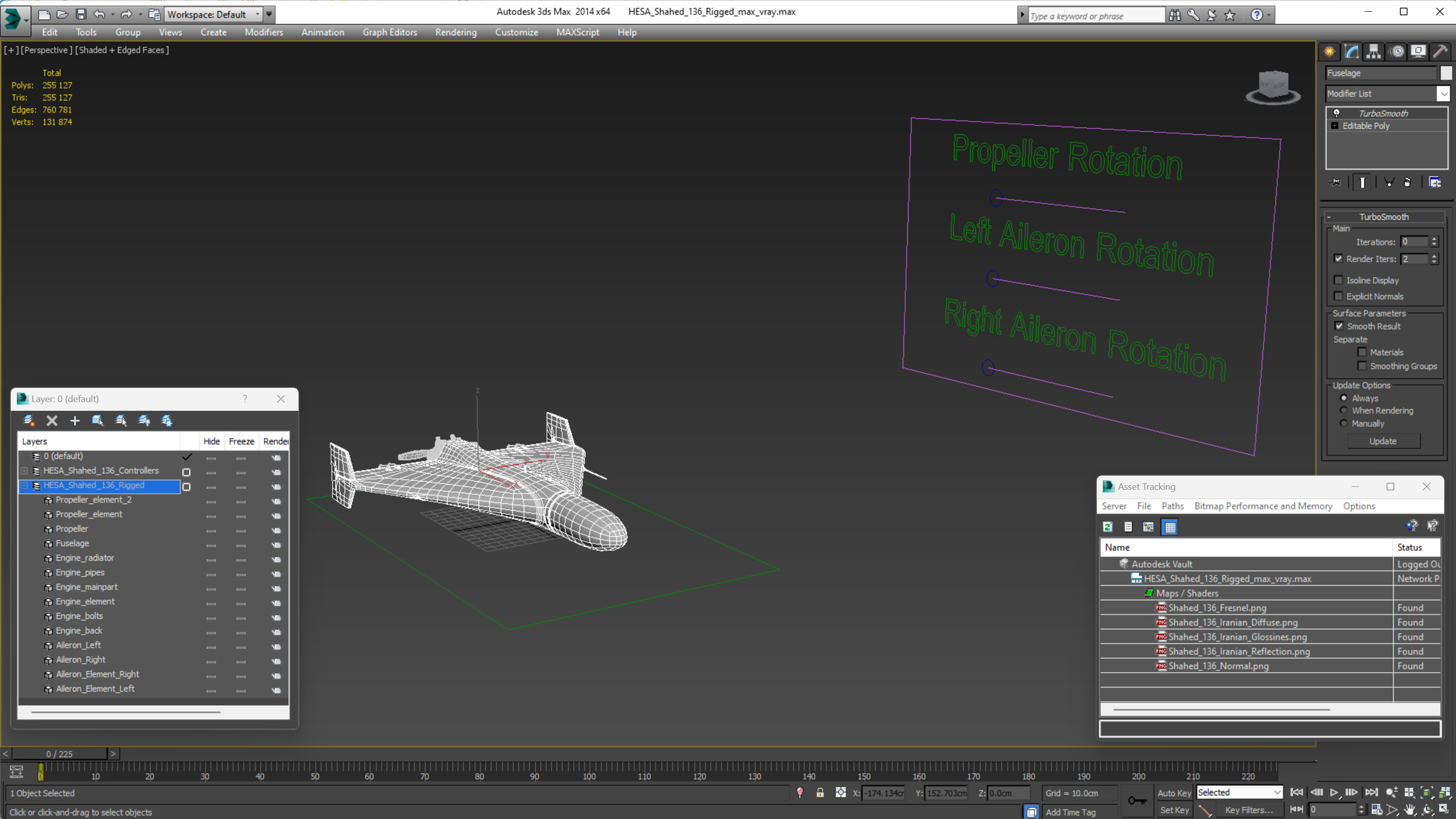Expand the Editable Poly stack entry
Viewport: 1456px width, 819px height.
click(x=1335, y=126)
